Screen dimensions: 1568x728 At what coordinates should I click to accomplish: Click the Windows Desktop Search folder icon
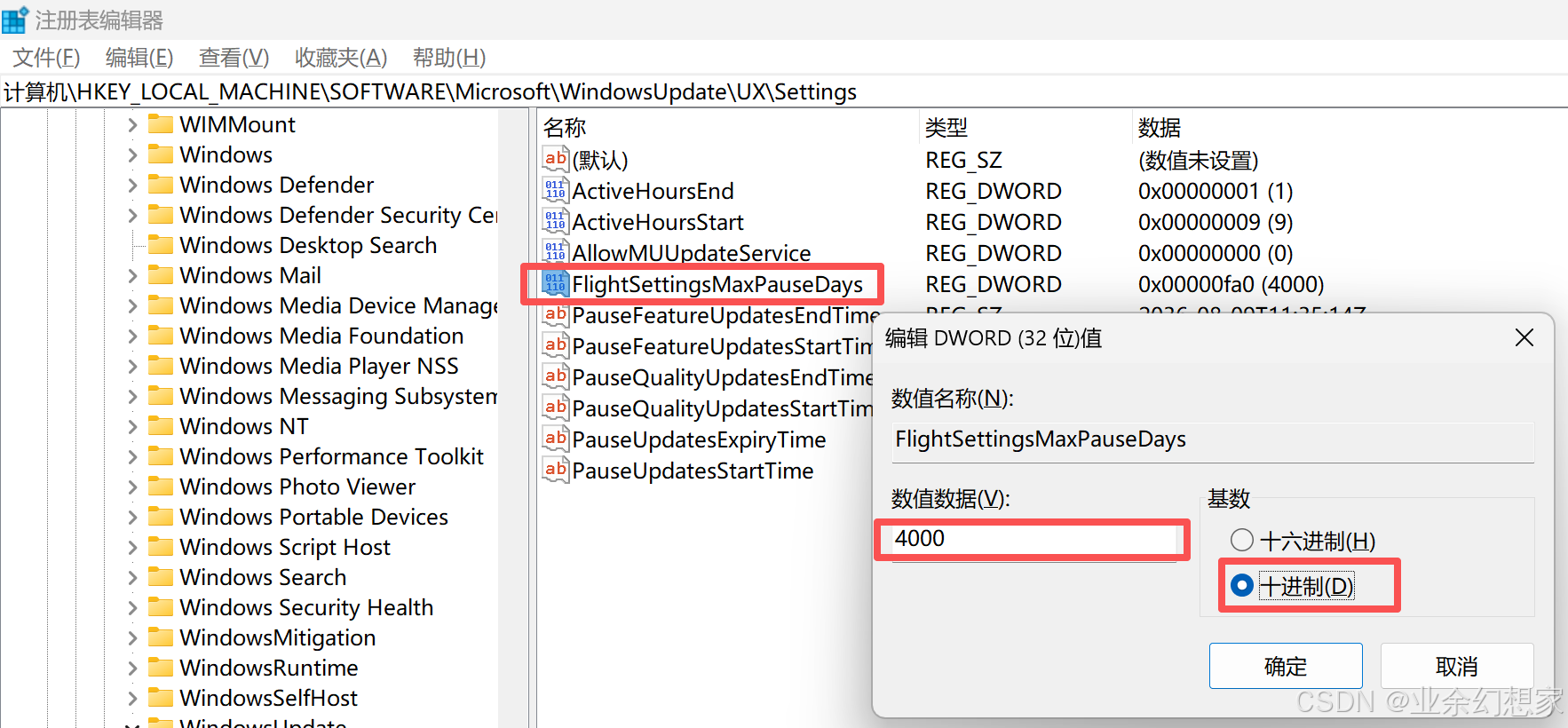(x=161, y=244)
